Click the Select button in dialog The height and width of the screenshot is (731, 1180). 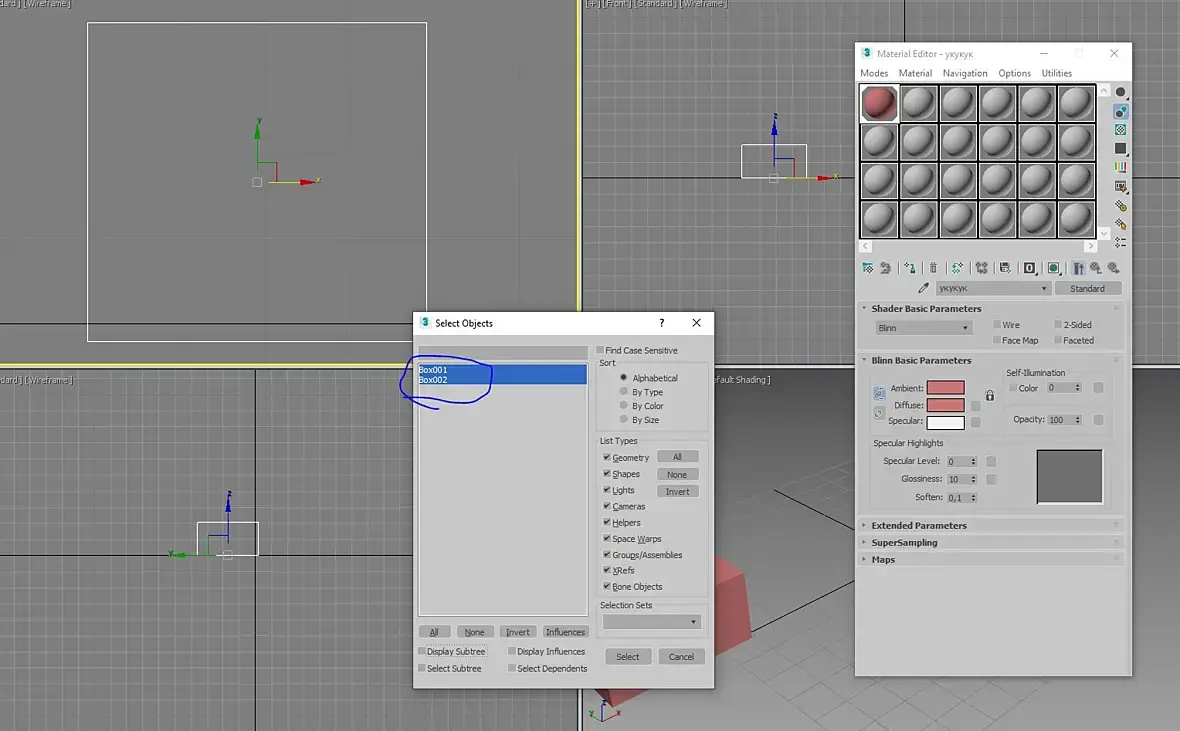(628, 656)
